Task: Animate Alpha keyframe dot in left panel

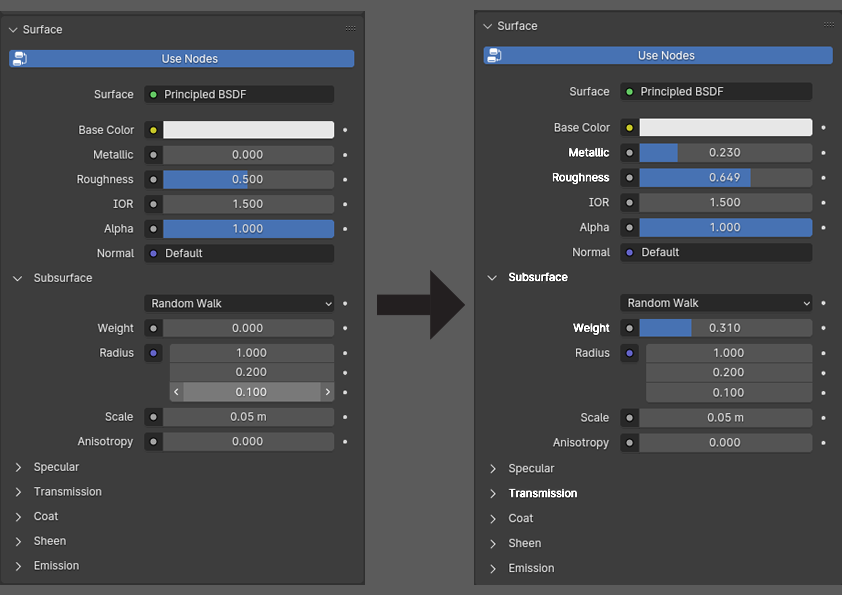Action: (x=345, y=229)
